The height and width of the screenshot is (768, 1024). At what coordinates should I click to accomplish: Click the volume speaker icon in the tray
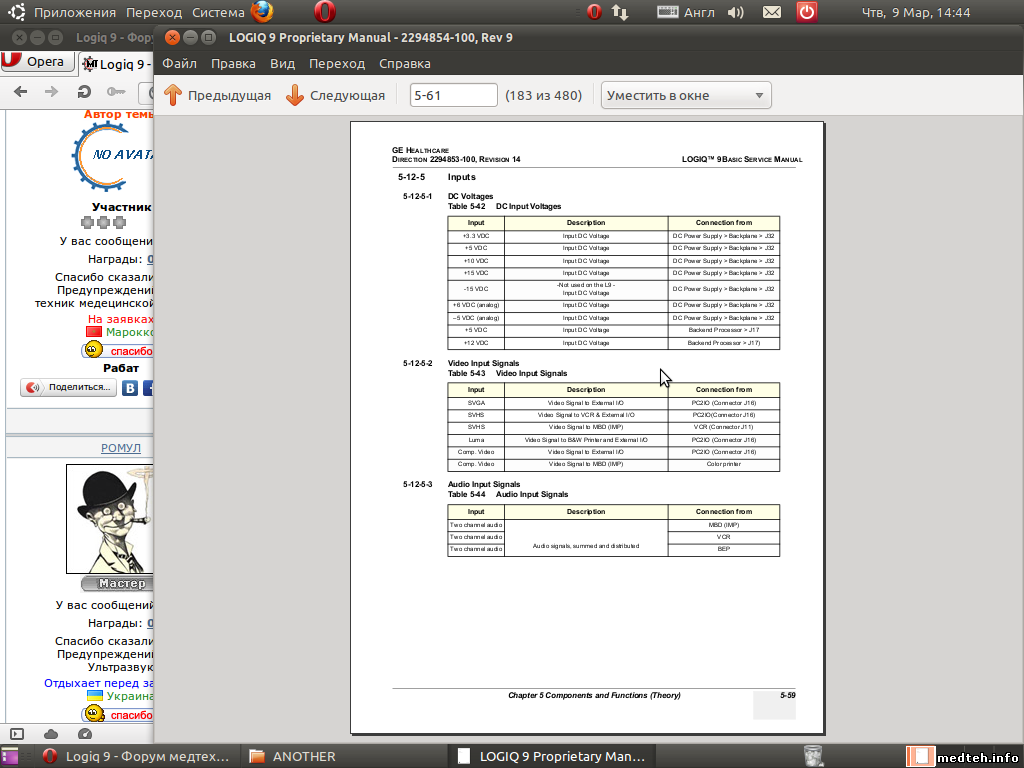click(736, 12)
